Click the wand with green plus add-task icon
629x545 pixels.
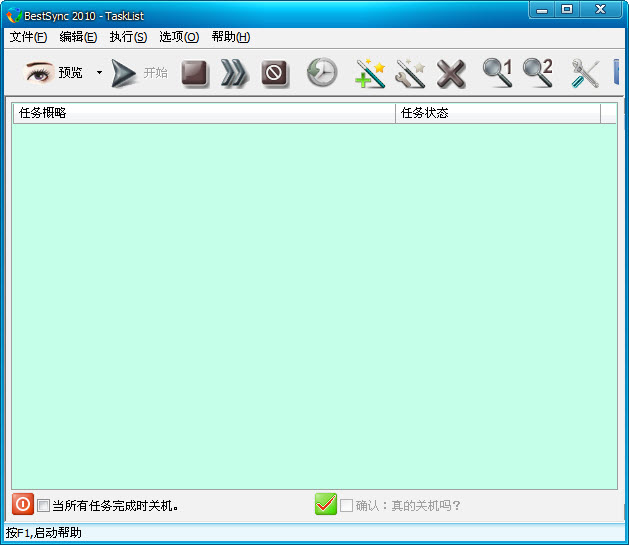pos(370,73)
